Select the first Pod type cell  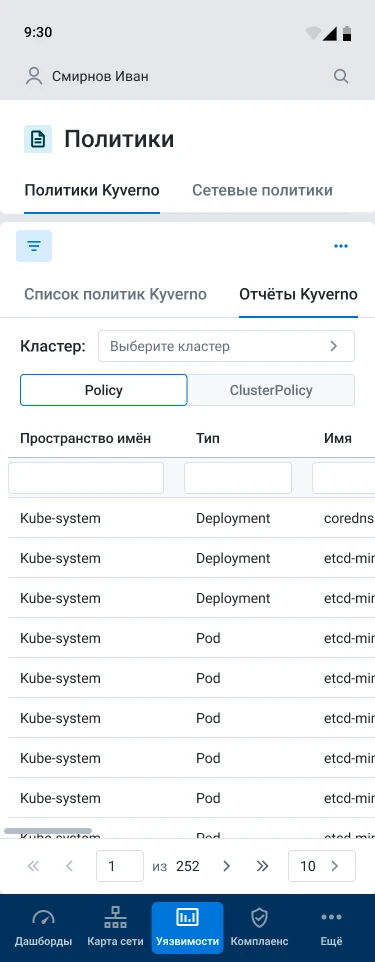click(208, 638)
